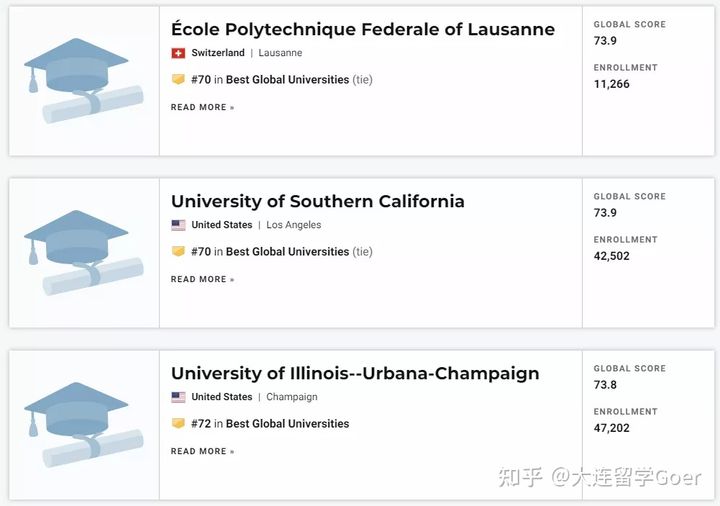Click #72 in Best Global Universities link
The image size is (720, 506).
click(270, 424)
